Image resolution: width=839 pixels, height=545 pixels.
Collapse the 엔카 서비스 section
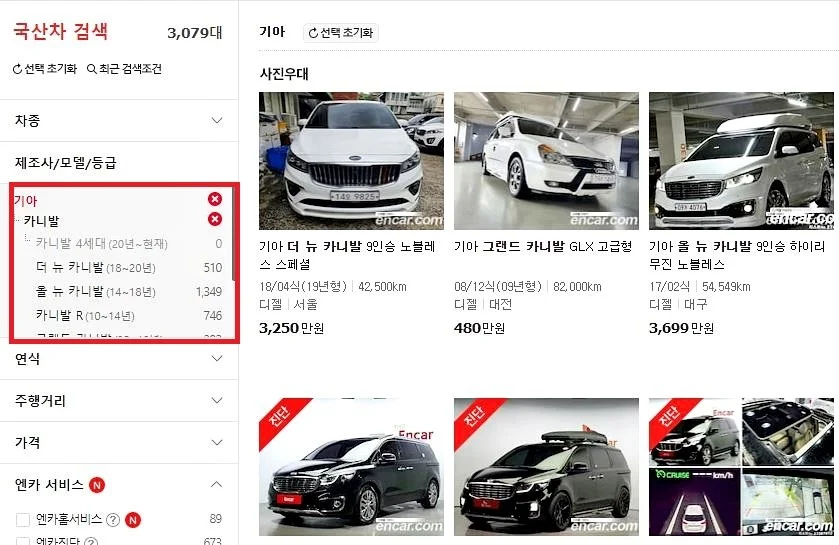pyautogui.click(x=216, y=485)
